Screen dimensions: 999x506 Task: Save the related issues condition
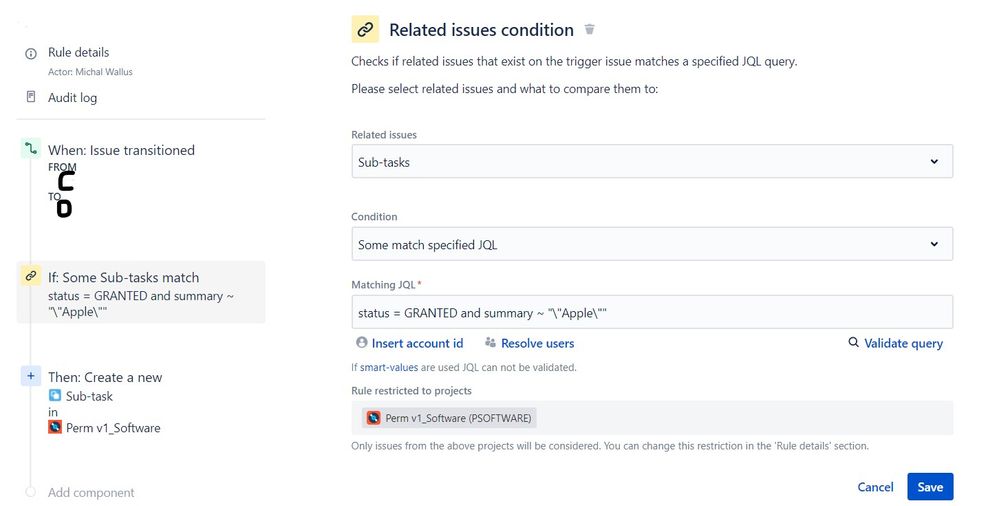click(x=930, y=487)
